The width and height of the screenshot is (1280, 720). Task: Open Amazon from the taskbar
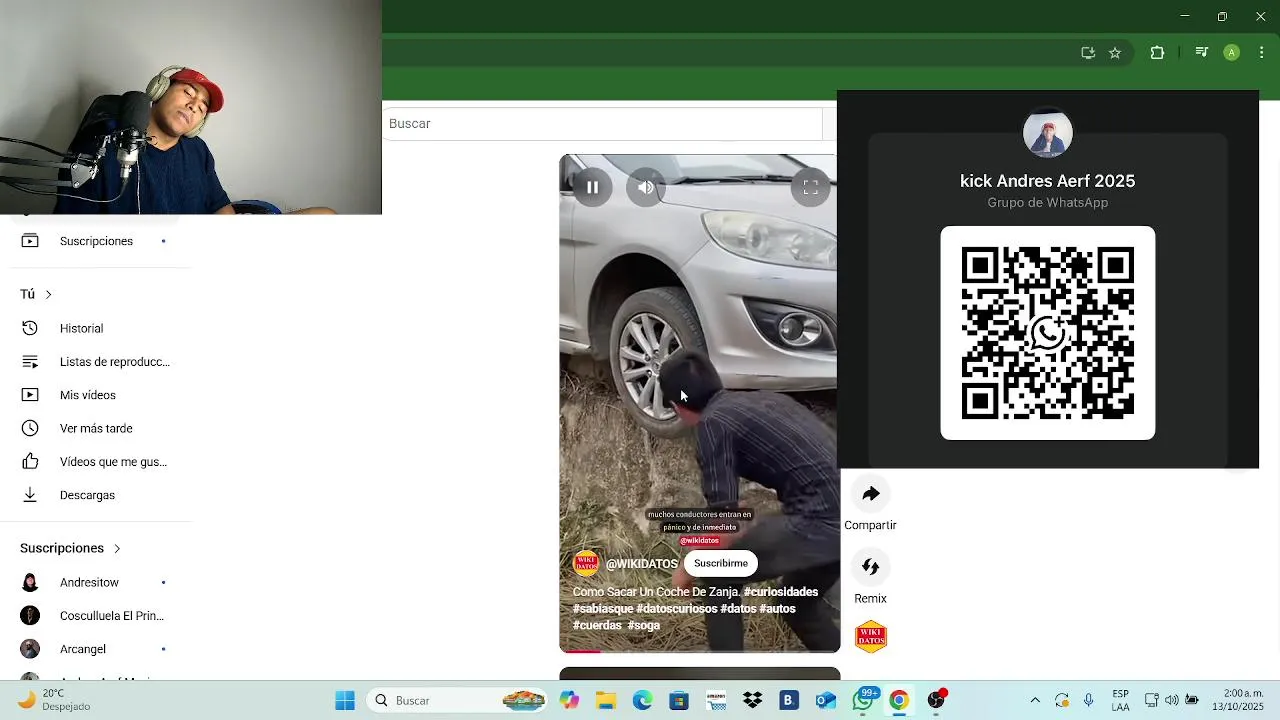[x=716, y=701]
